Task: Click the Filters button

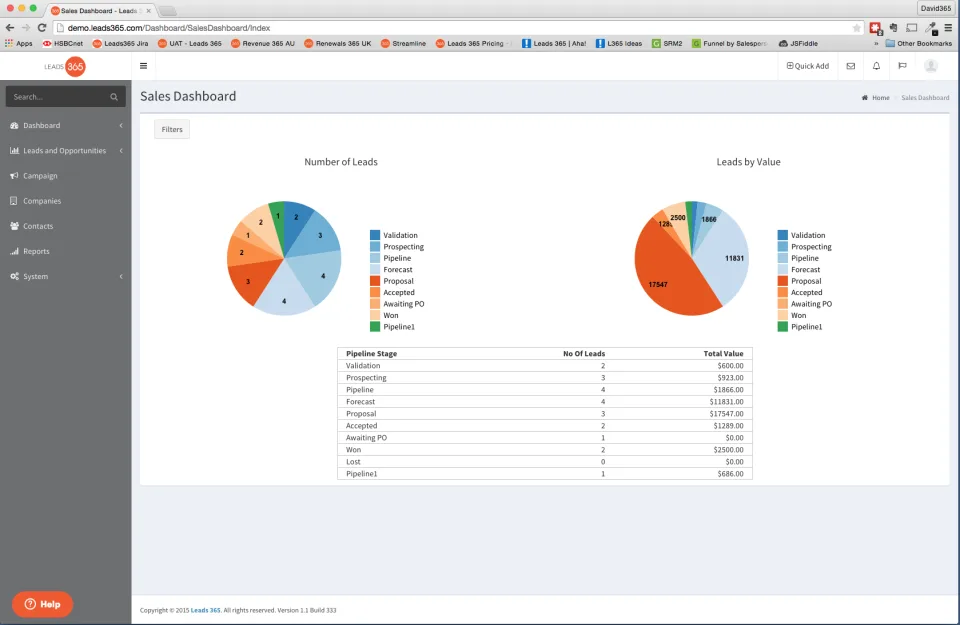Action: (172, 129)
